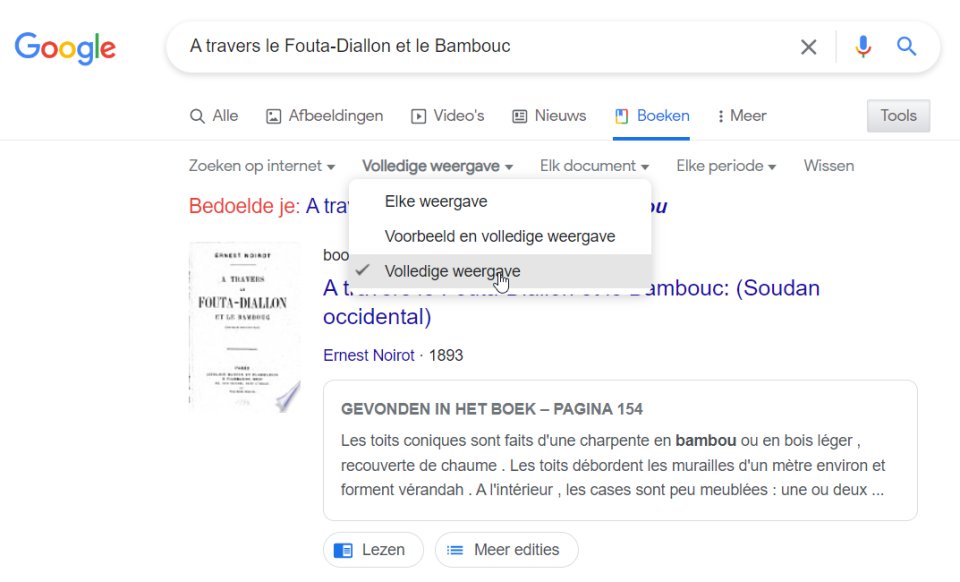Screen dimensions: 960x582
Task: Click the camera-style Afbeeldingen tab icon
Action: (272, 116)
